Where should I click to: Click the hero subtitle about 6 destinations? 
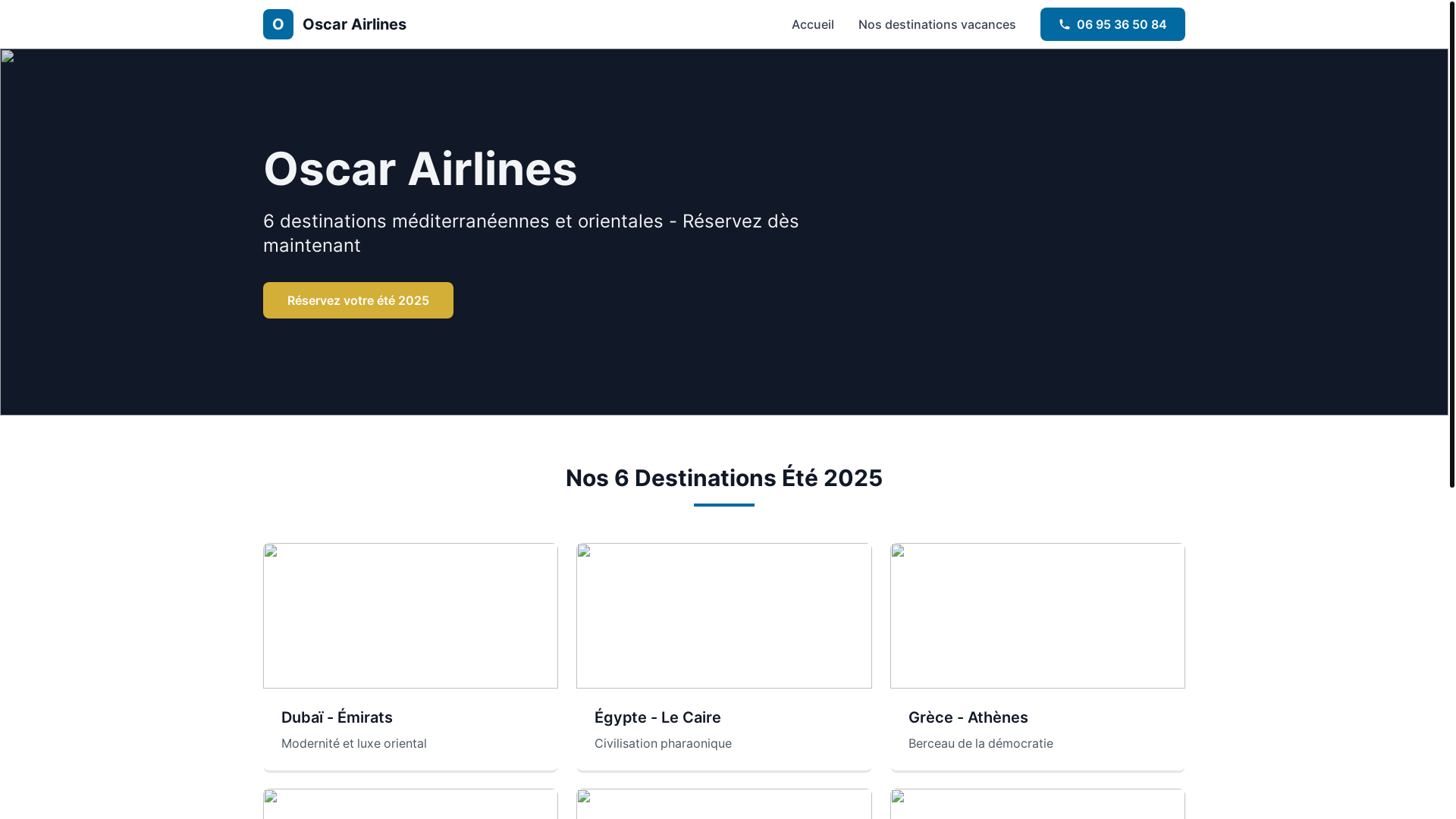531,233
